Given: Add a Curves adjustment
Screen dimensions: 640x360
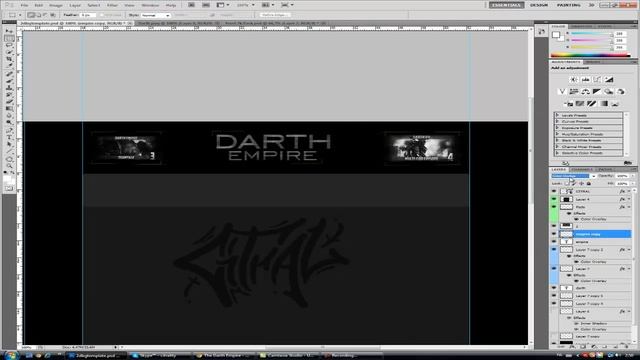Looking at the screenshot, I should click(x=597, y=80).
